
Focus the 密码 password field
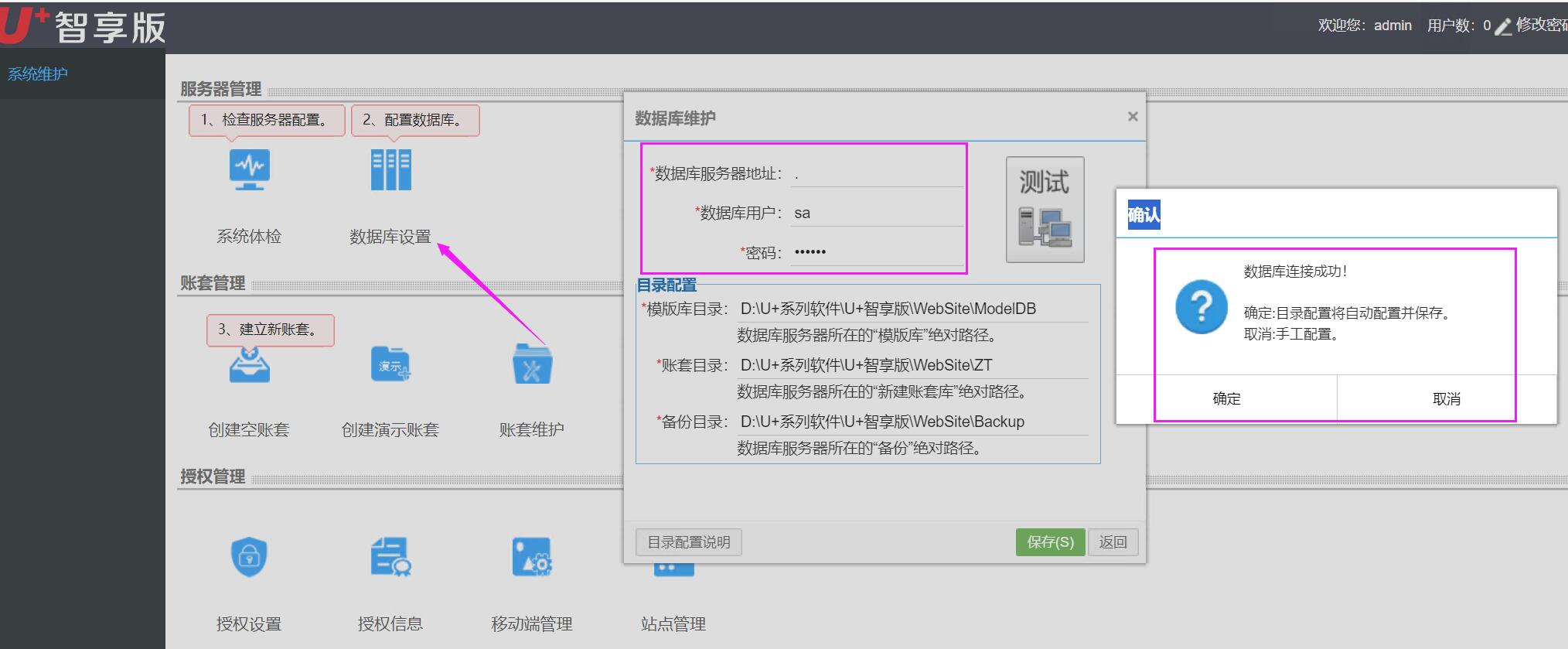tap(877, 252)
